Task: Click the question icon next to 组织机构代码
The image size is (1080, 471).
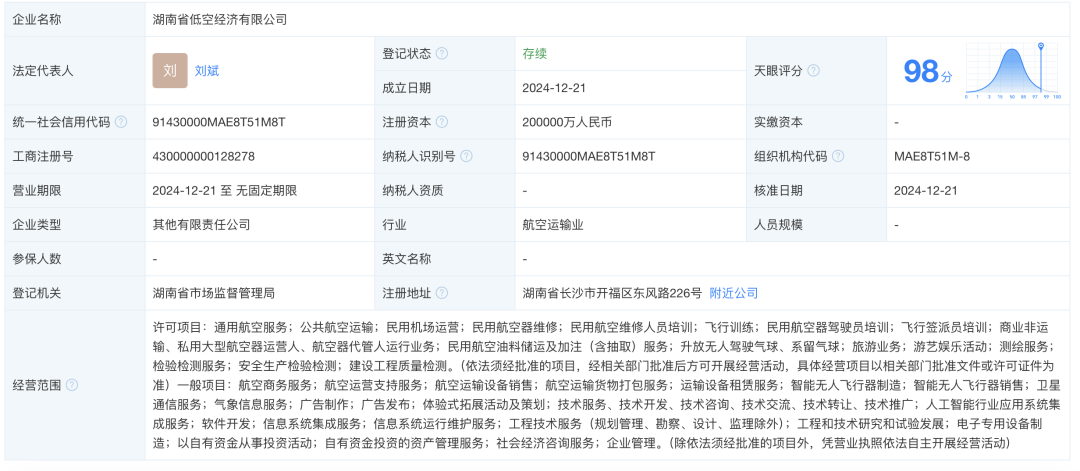Action: point(837,156)
